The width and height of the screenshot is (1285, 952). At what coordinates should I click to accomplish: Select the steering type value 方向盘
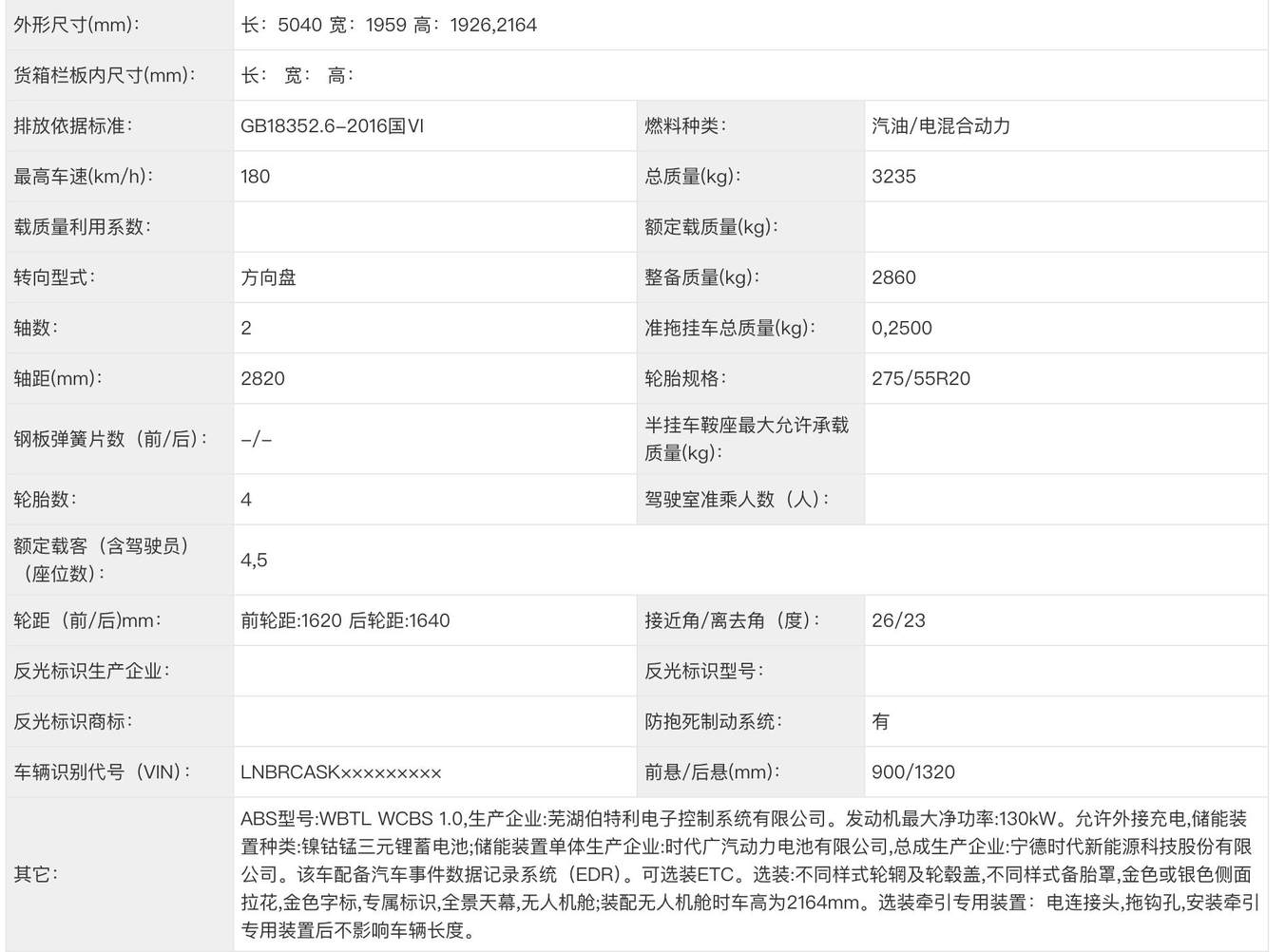point(269,277)
